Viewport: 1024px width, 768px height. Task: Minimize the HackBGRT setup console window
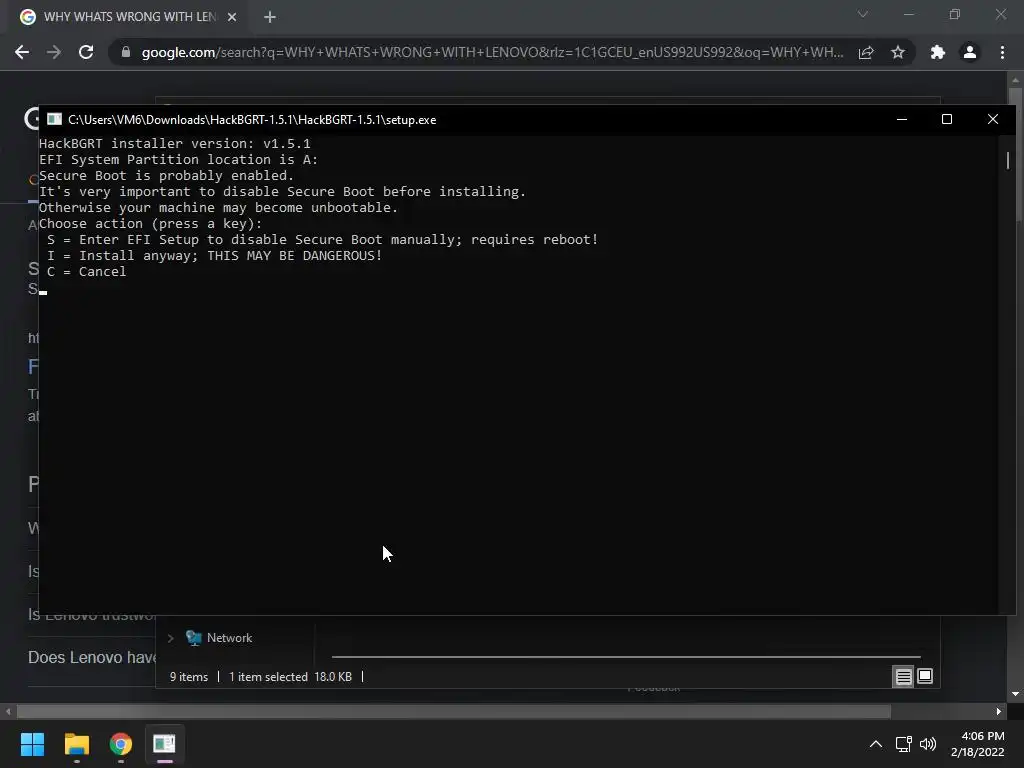(x=902, y=120)
